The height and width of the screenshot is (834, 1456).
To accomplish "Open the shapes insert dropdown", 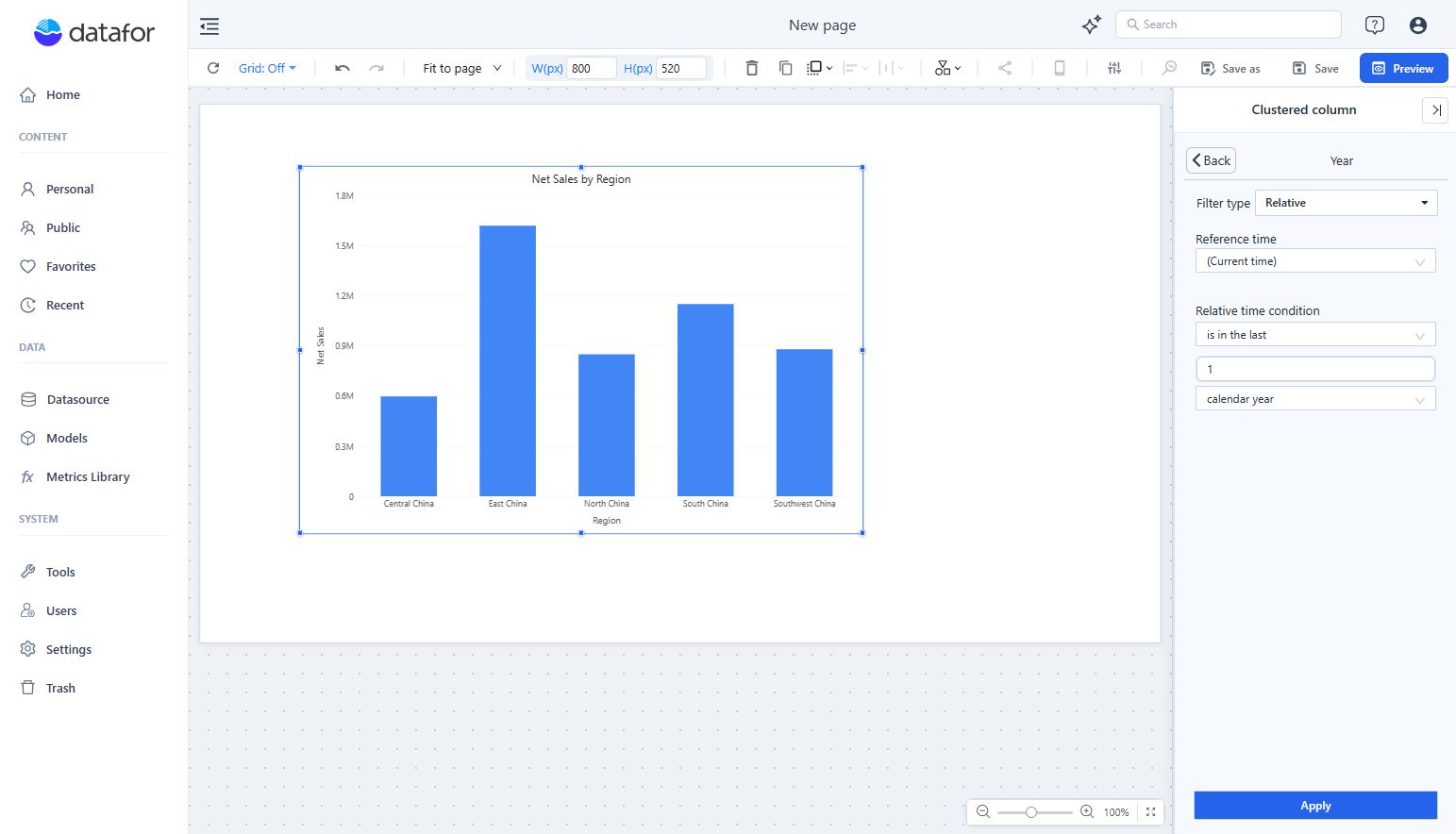I will 947,68.
